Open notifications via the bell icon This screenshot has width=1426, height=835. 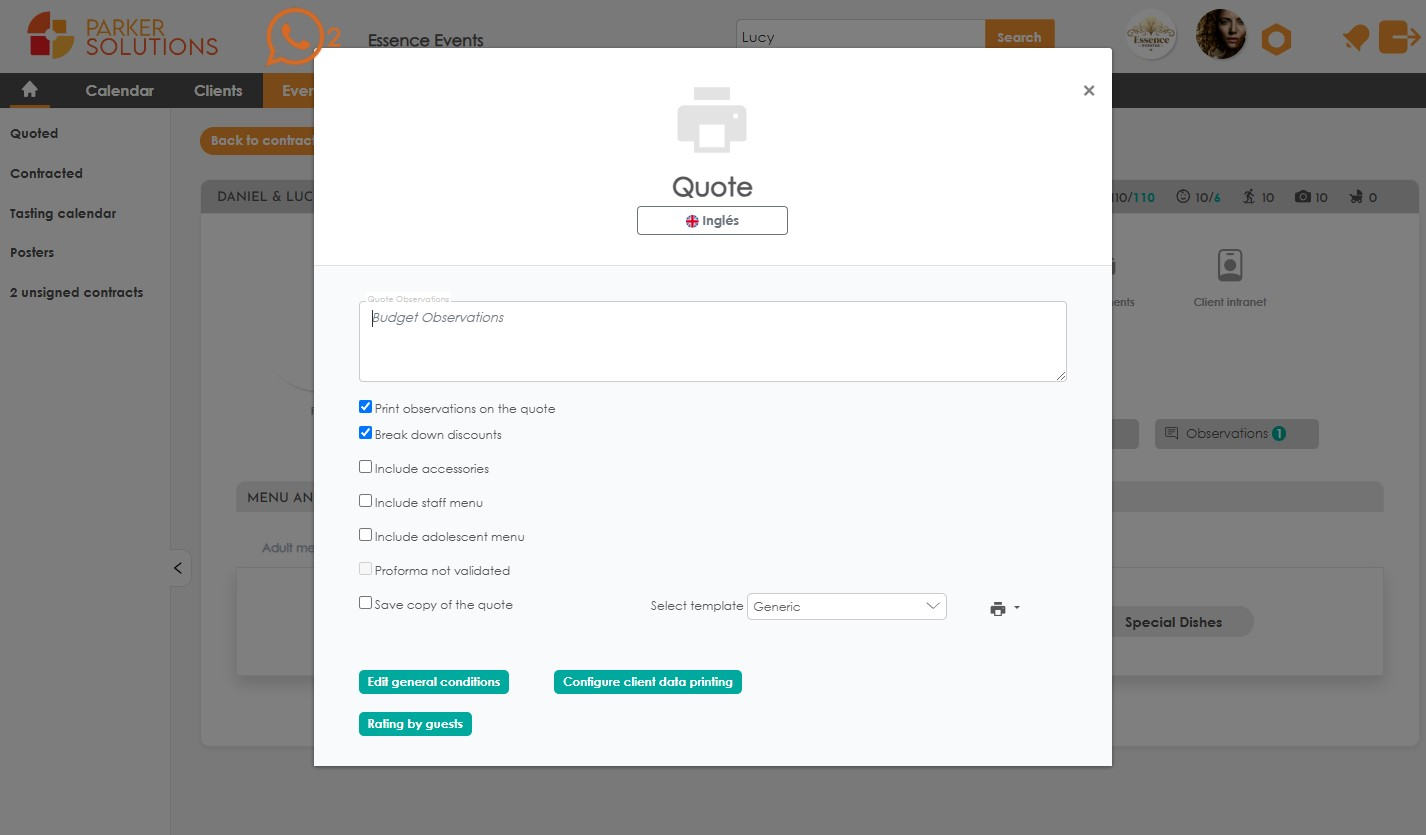pyautogui.click(x=1355, y=37)
